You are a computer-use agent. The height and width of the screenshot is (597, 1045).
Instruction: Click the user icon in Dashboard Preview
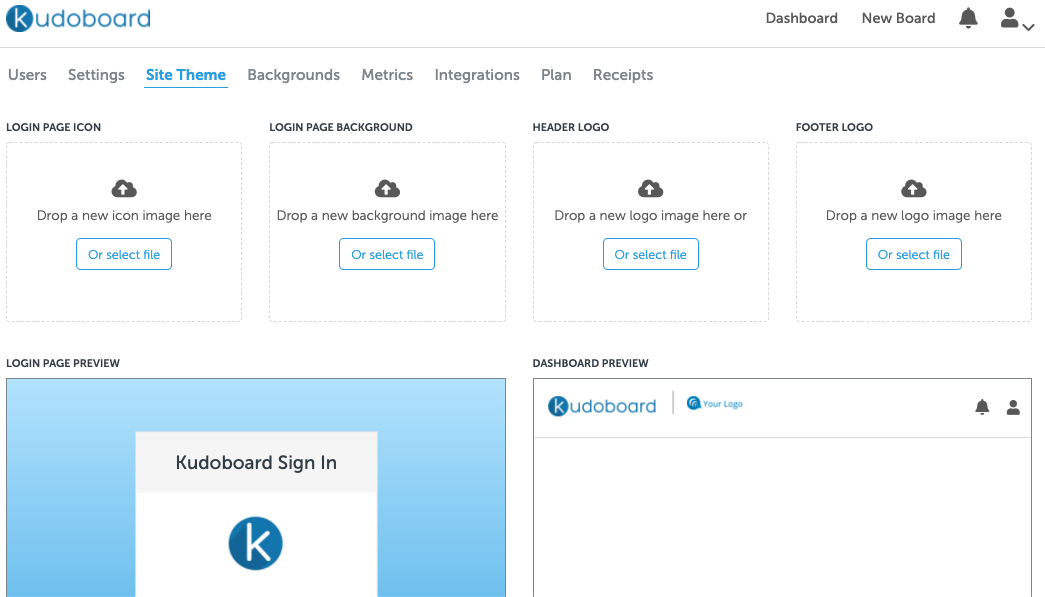click(x=1013, y=407)
